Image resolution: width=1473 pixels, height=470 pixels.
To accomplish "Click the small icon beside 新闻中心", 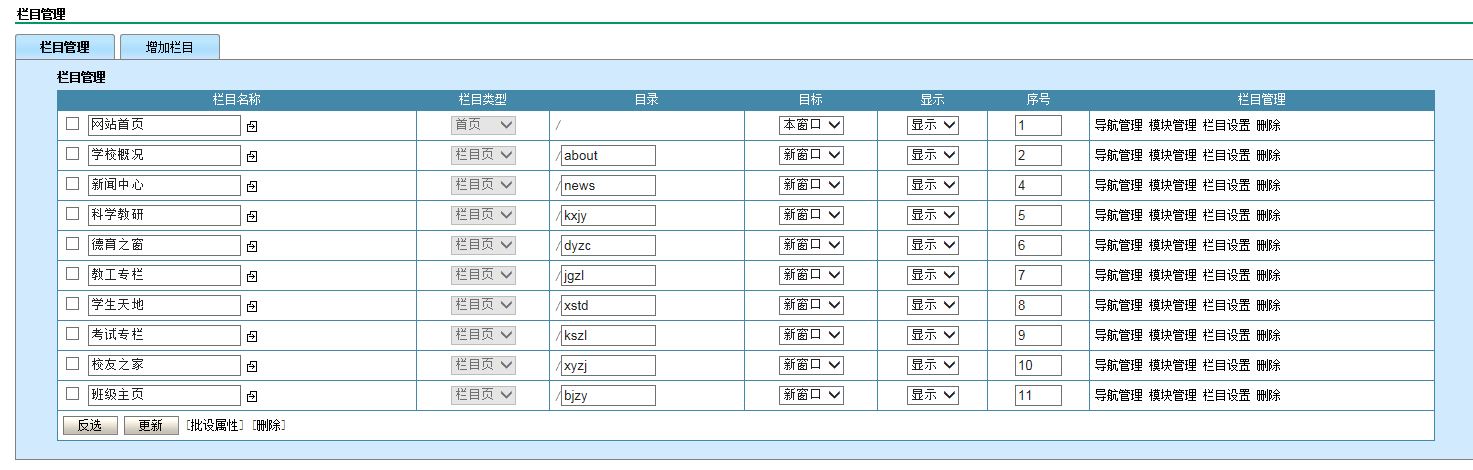I will [252, 186].
